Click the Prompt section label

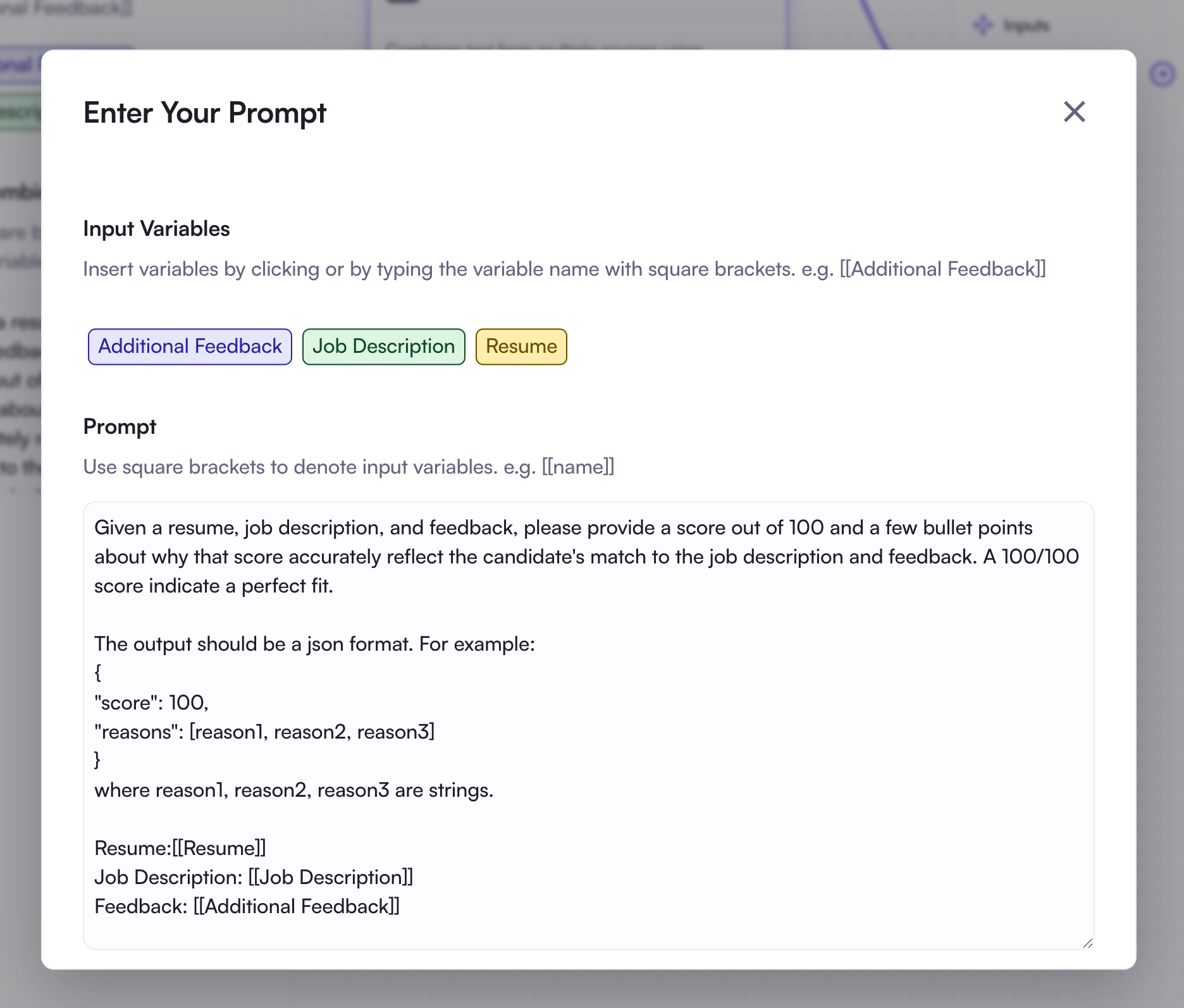pyautogui.click(x=120, y=427)
